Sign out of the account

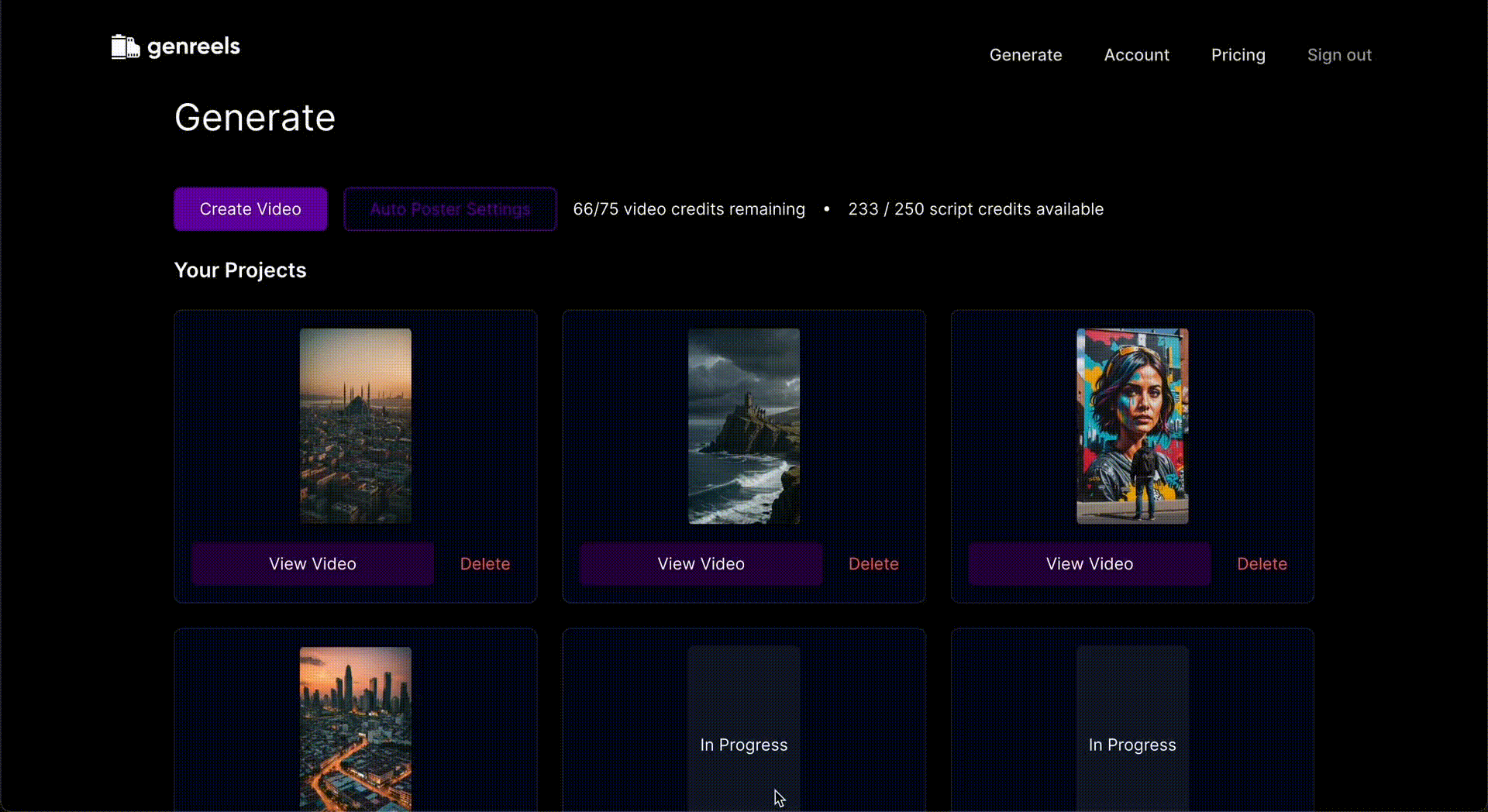(1338, 55)
